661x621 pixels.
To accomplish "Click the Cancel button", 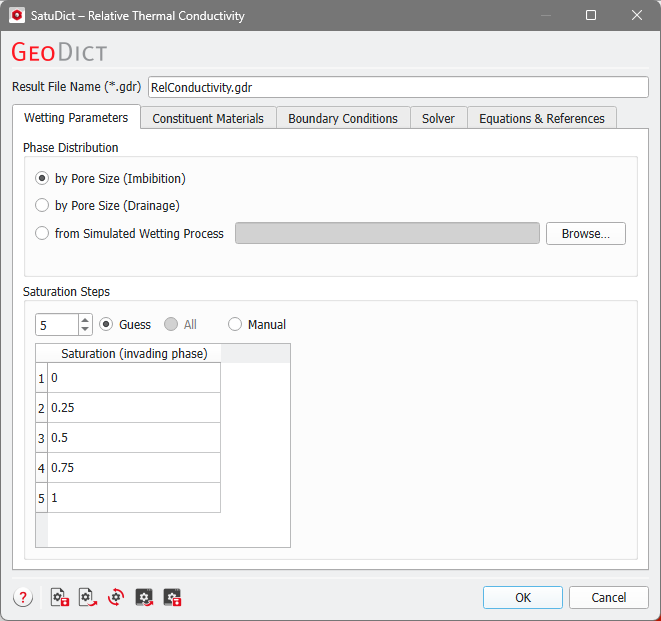I will pyautogui.click(x=609, y=597).
